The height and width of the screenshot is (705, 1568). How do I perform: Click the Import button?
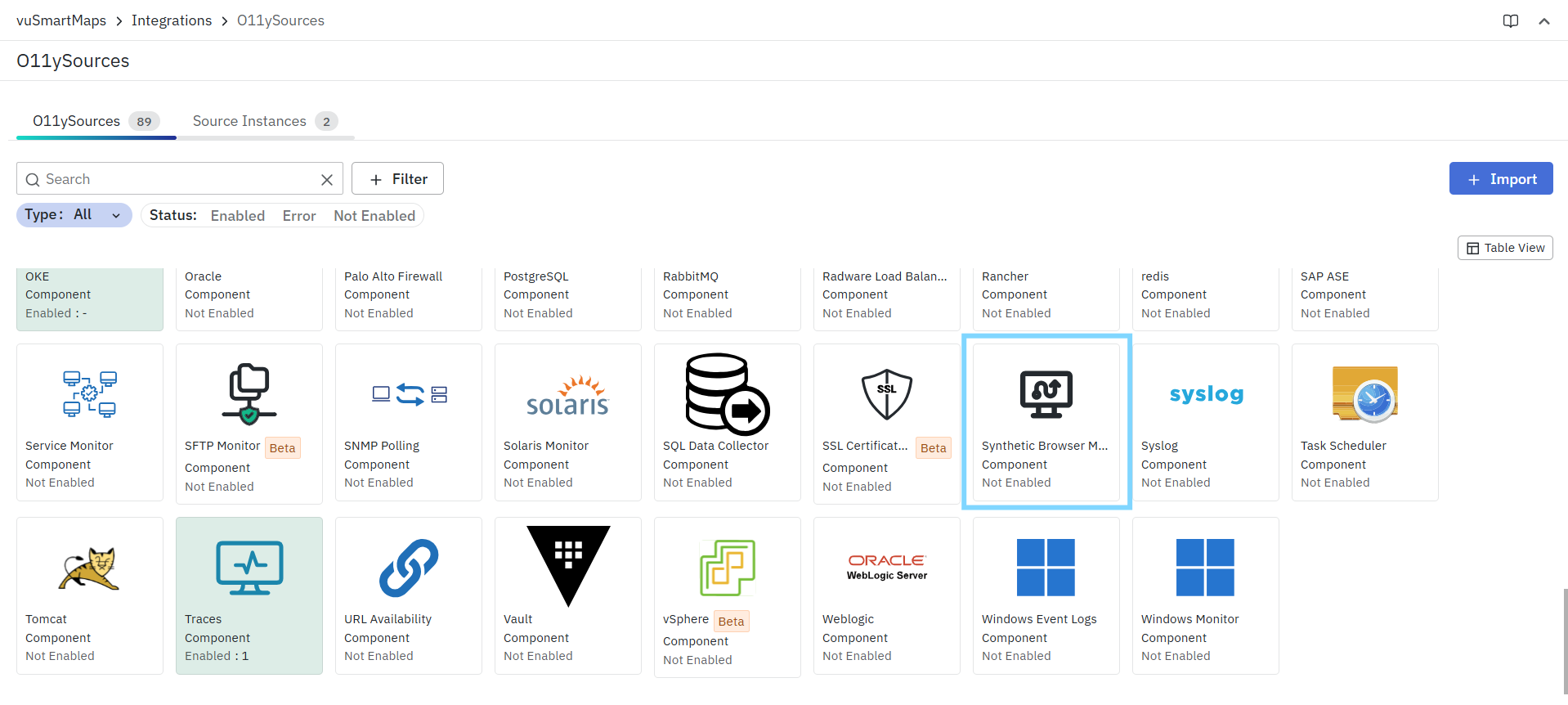tap(1500, 179)
